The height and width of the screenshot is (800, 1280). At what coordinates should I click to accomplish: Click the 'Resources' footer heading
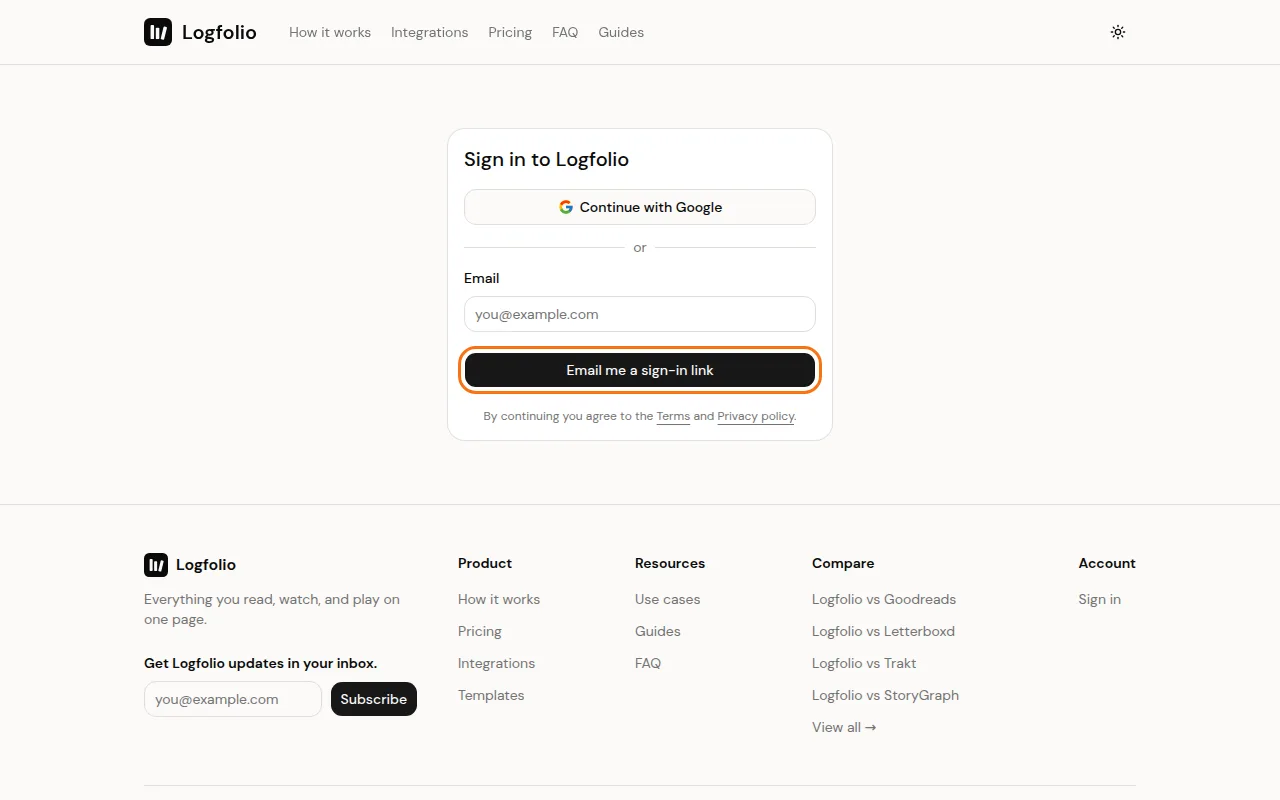tap(670, 563)
